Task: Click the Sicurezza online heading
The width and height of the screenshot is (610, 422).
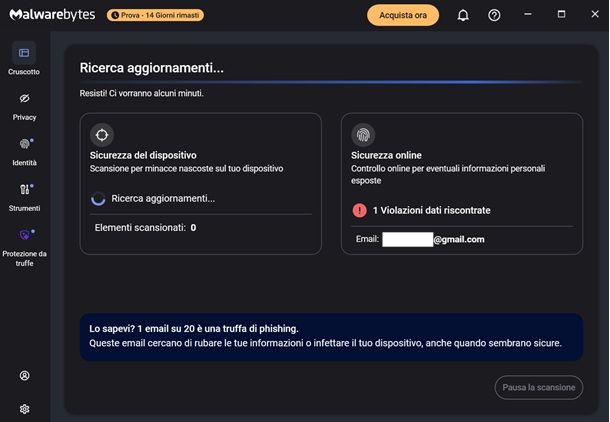Action: [386, 155]
